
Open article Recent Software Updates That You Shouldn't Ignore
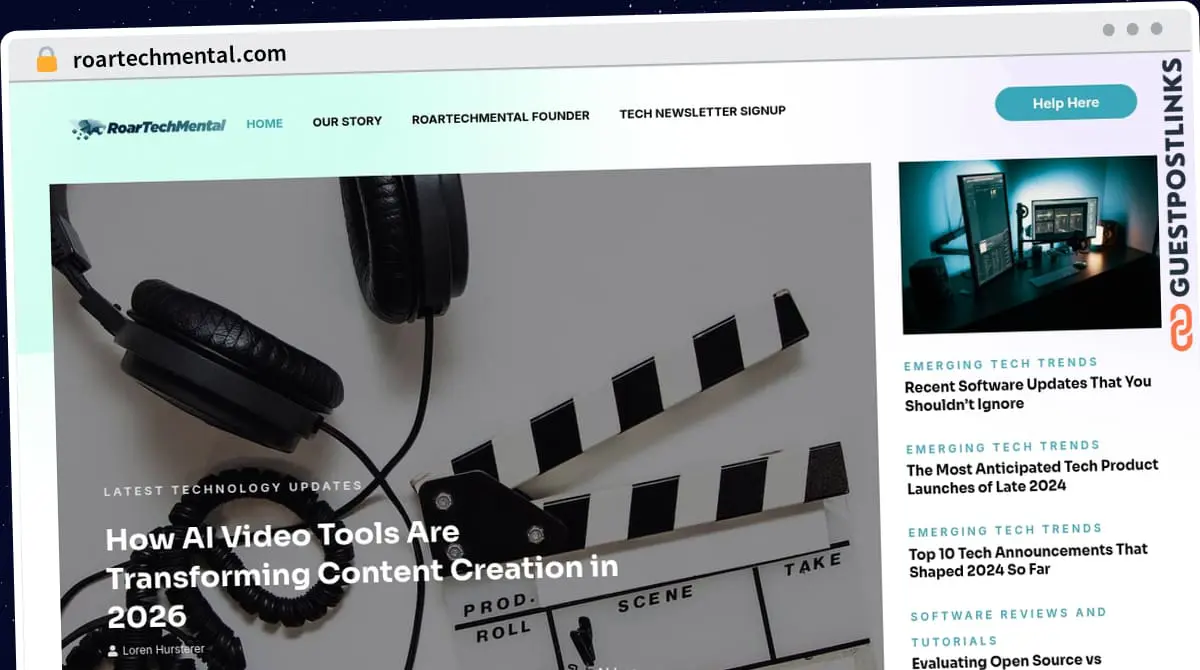1028,393
